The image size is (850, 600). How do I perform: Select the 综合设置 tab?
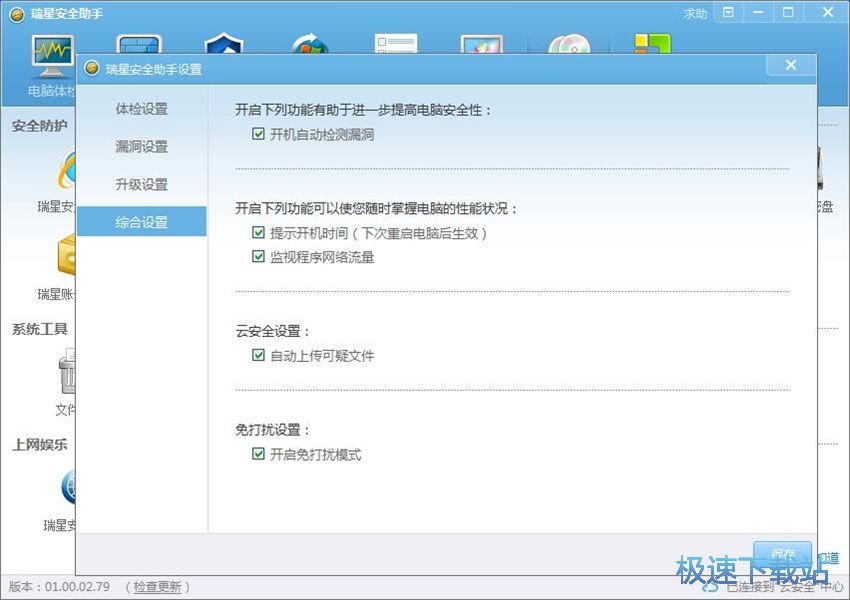(141, 222)
